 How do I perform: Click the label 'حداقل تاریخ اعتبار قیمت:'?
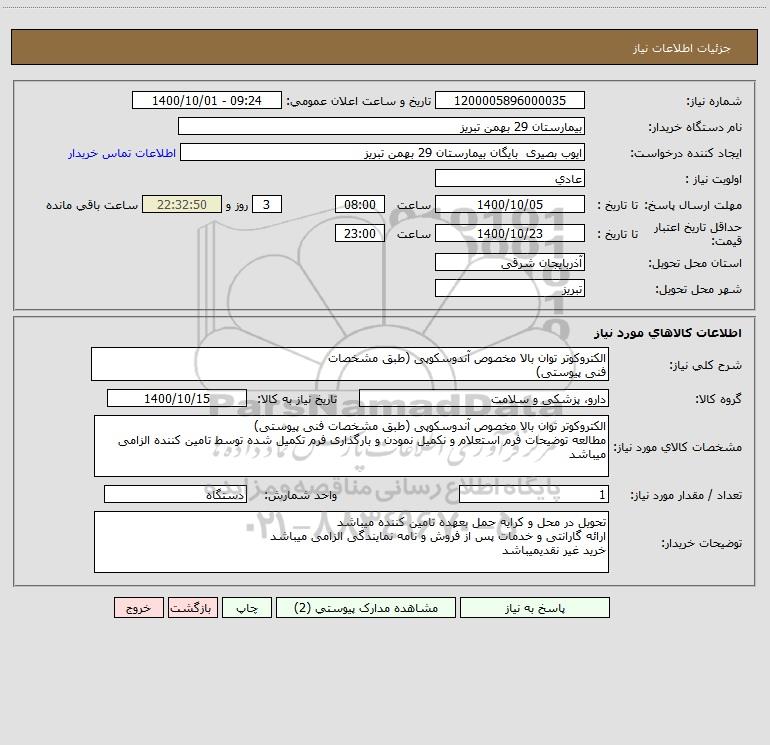[x=698, y=234]
